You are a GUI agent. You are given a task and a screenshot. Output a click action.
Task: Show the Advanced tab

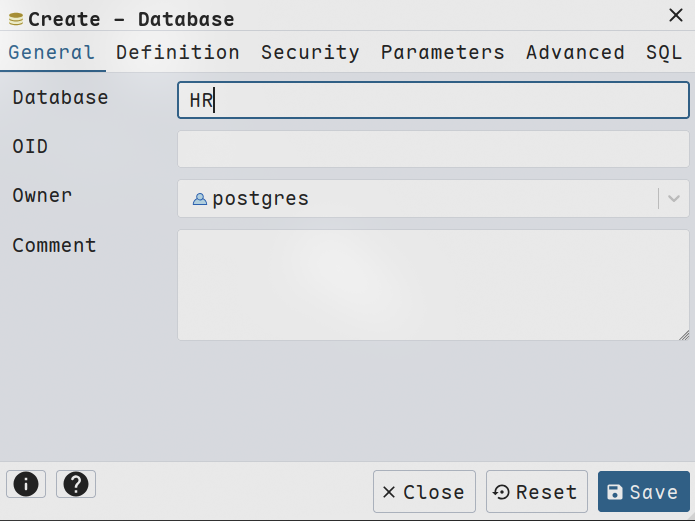pyautogui.click(x=575, y=53)
